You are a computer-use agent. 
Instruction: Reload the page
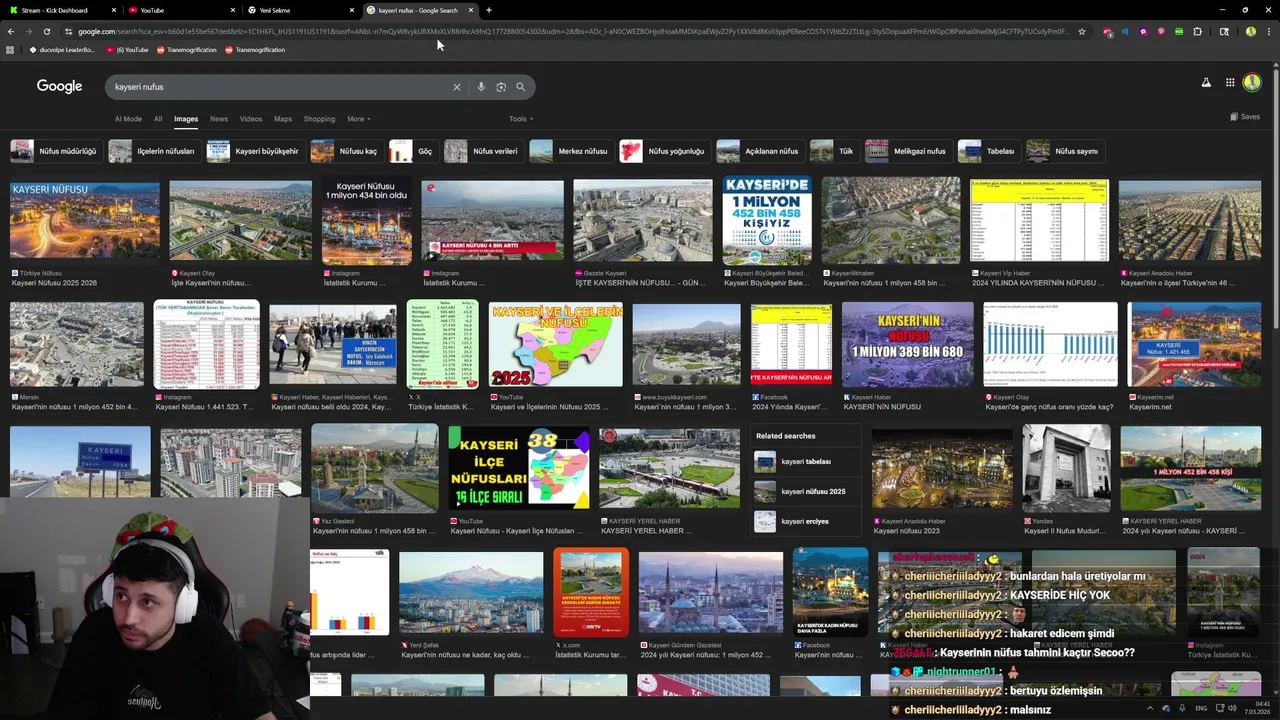click(x=46, y=32)
